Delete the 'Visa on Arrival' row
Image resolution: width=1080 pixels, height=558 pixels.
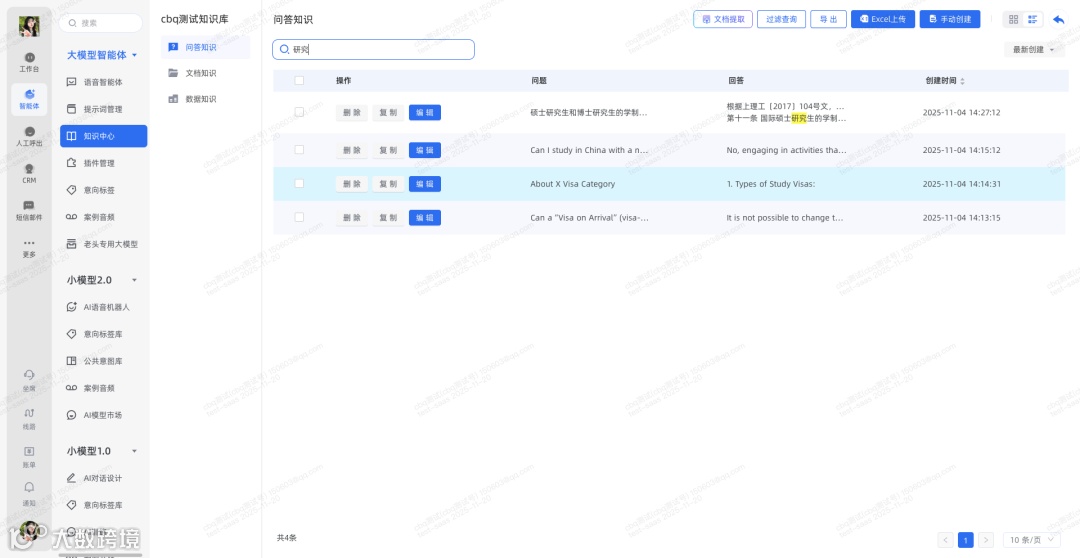(352, 218)
